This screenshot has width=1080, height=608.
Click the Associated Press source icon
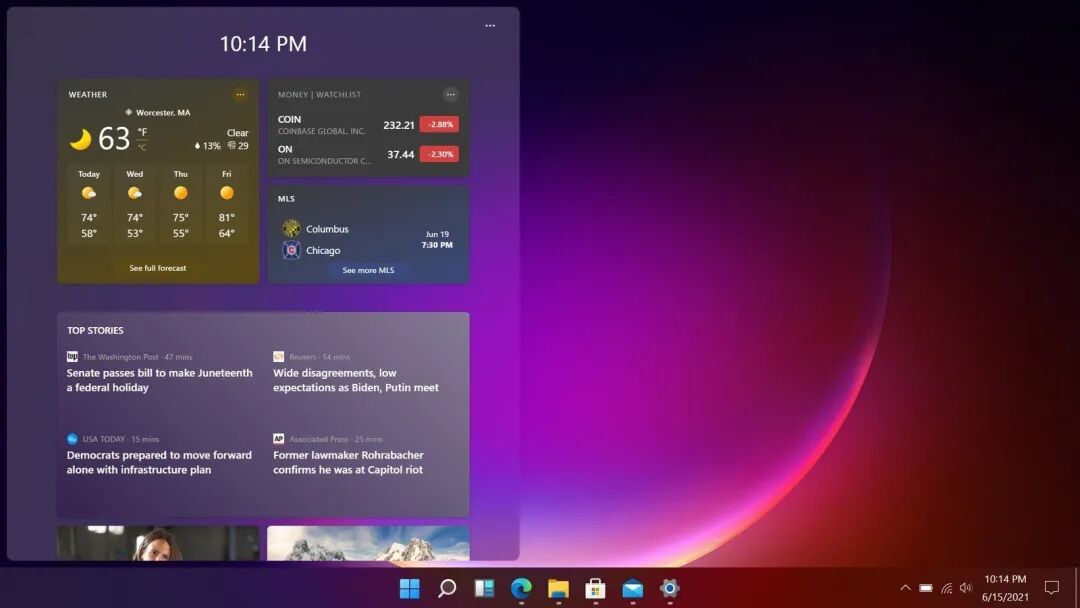point(278,439)
